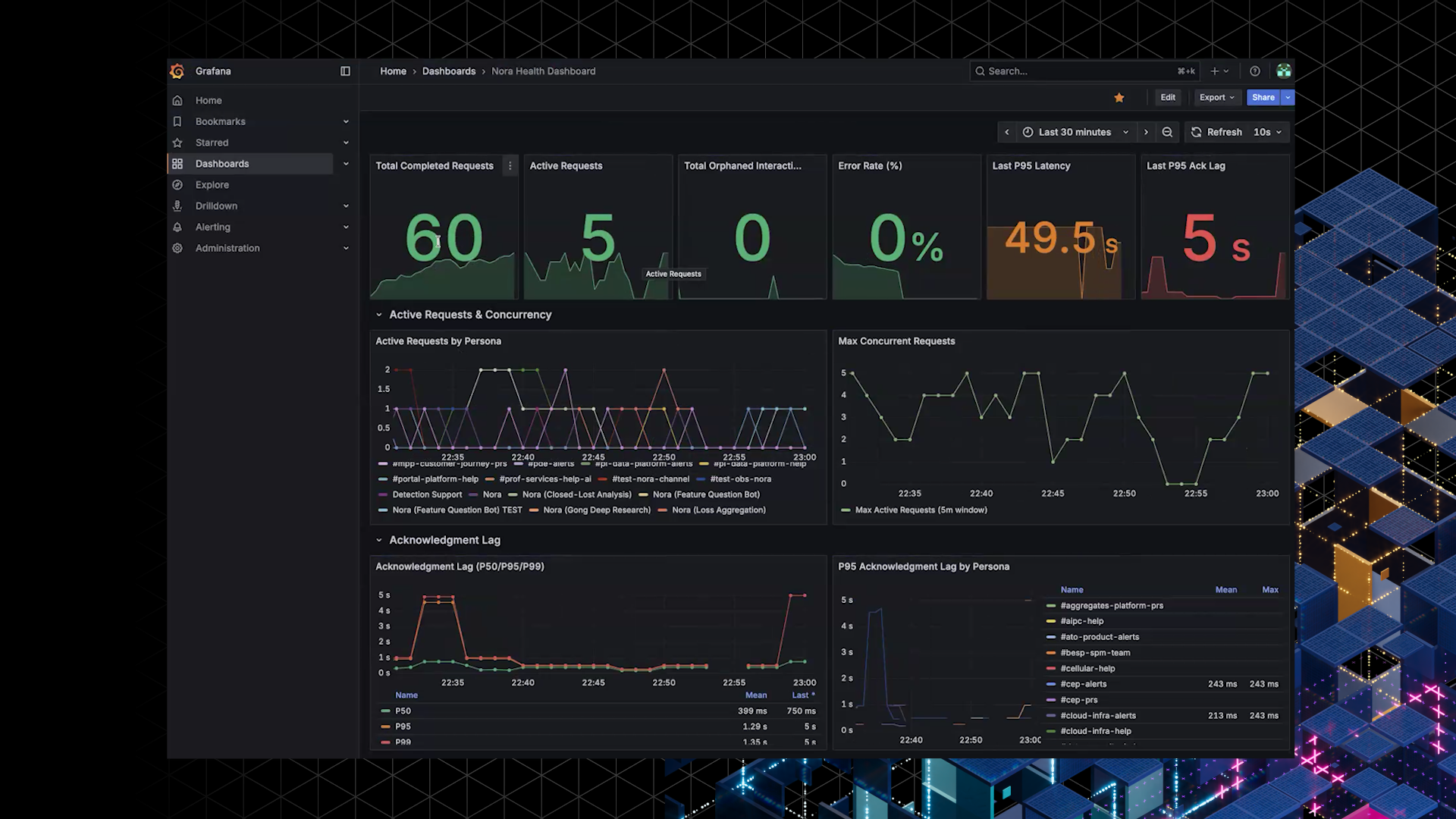Screen dimensions: 1456x819
Task: Shift time range forward
Action: pos(1146,132)
